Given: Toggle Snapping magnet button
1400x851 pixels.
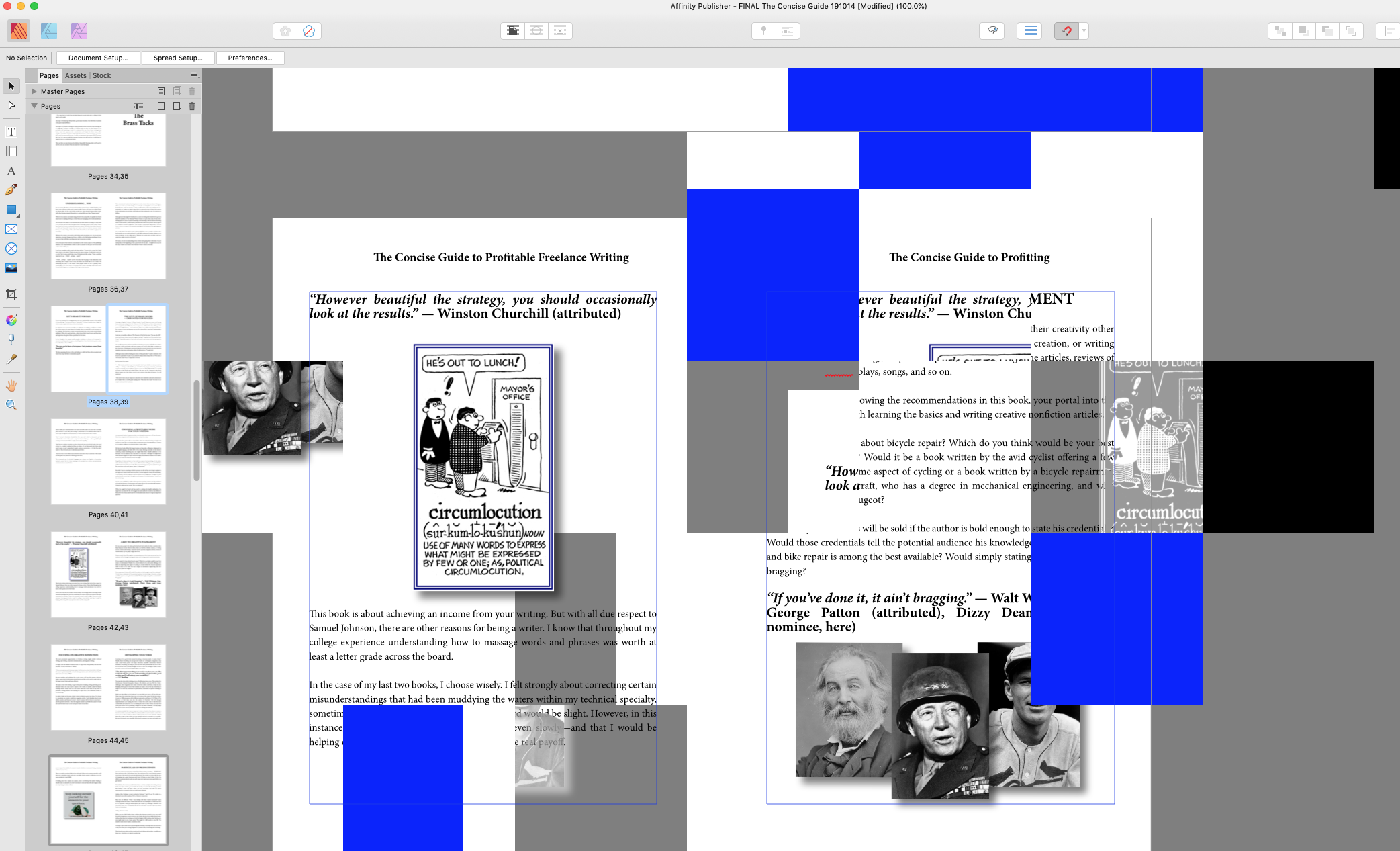Looking at the screenshot, I should [x=1066, y=30].
